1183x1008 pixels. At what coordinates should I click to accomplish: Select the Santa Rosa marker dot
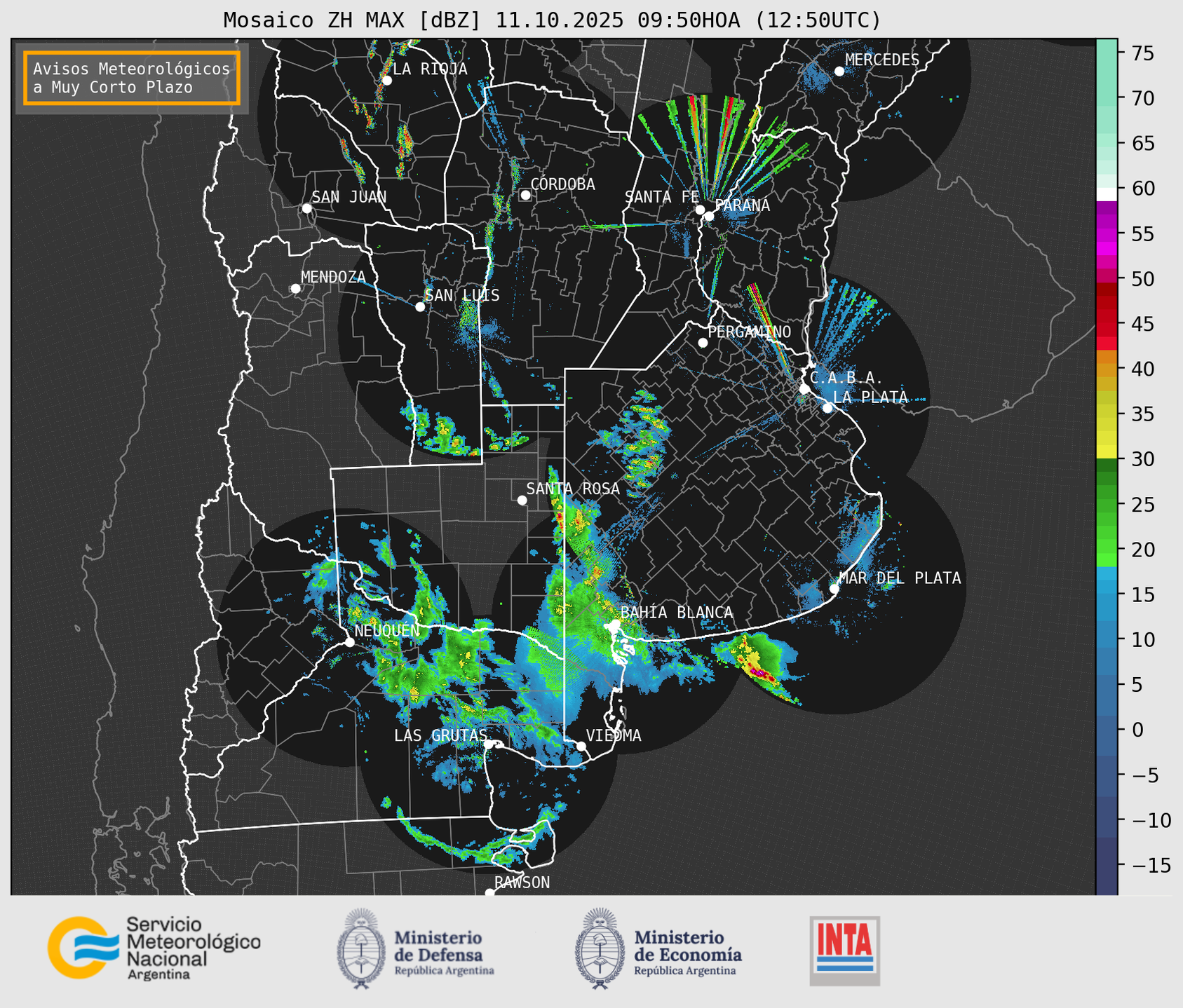click(522, 500)
